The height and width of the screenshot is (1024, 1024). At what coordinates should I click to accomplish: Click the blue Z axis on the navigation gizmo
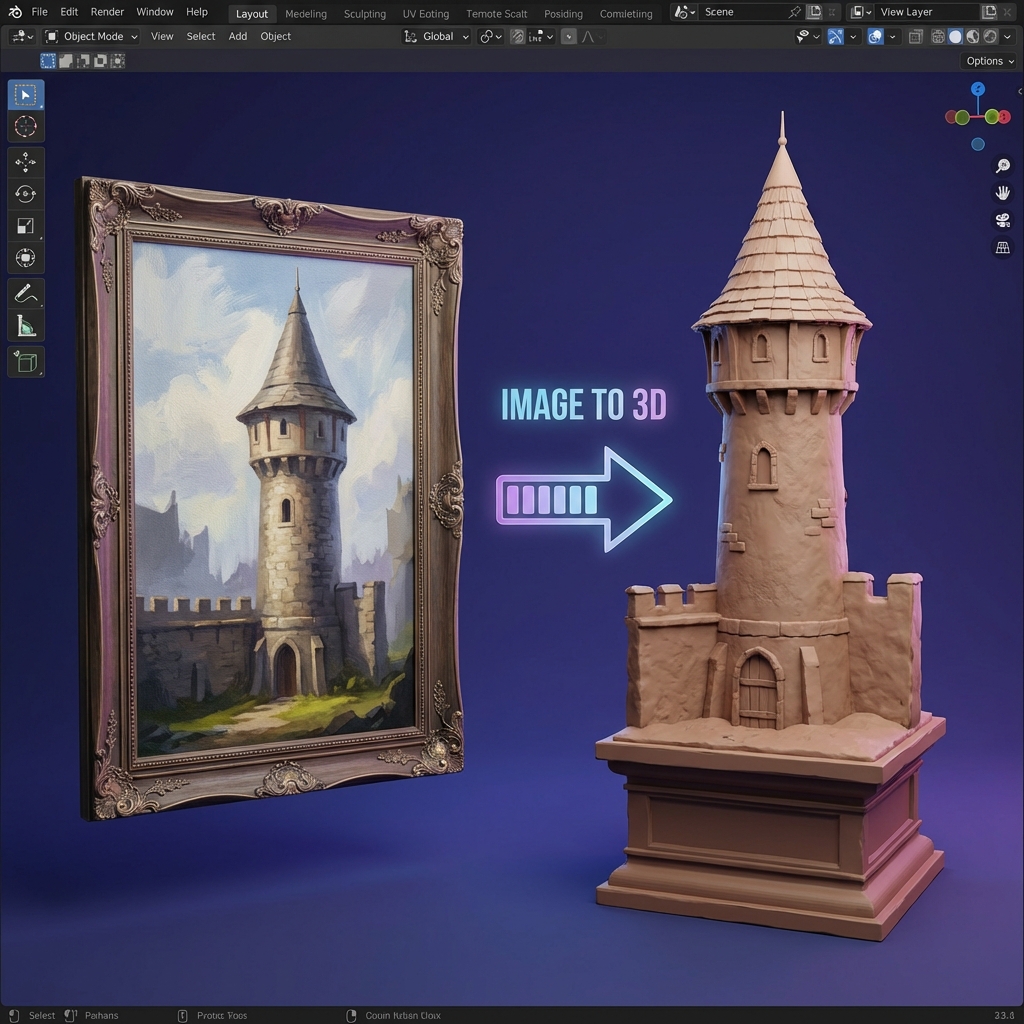tap(977, 88)
